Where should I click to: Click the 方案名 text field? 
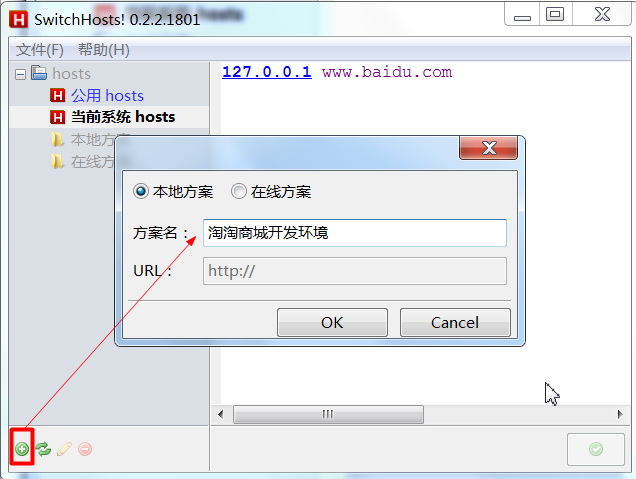[x=355, y=233]
